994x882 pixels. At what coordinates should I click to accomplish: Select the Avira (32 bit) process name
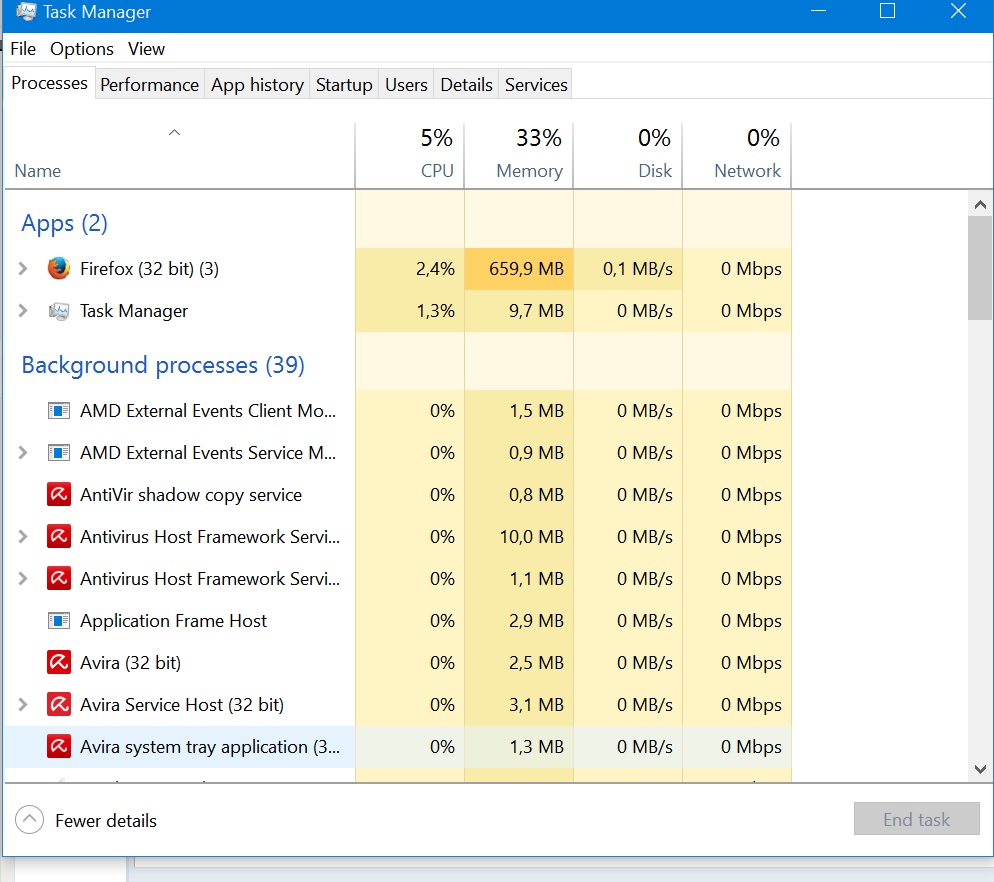131,663
